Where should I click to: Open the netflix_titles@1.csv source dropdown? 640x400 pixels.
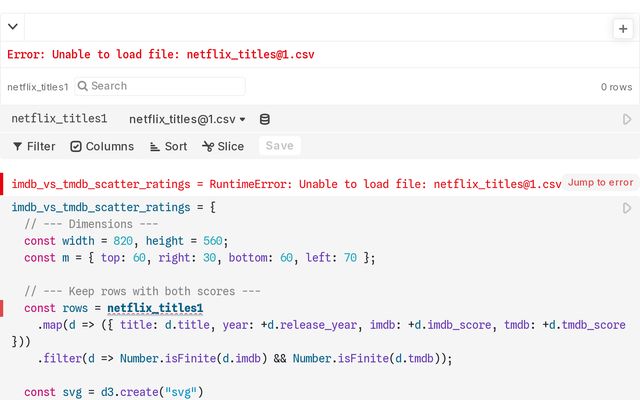tap(188, 119)
